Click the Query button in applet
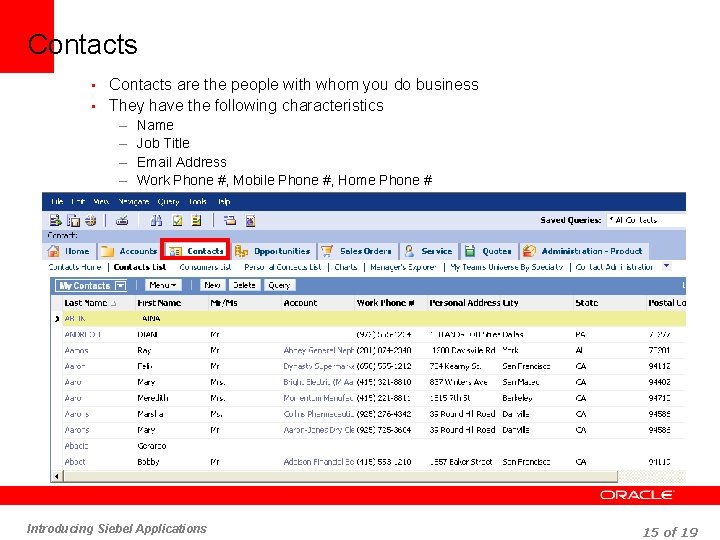This screenshot has width=720, height=540. [279, 285]
